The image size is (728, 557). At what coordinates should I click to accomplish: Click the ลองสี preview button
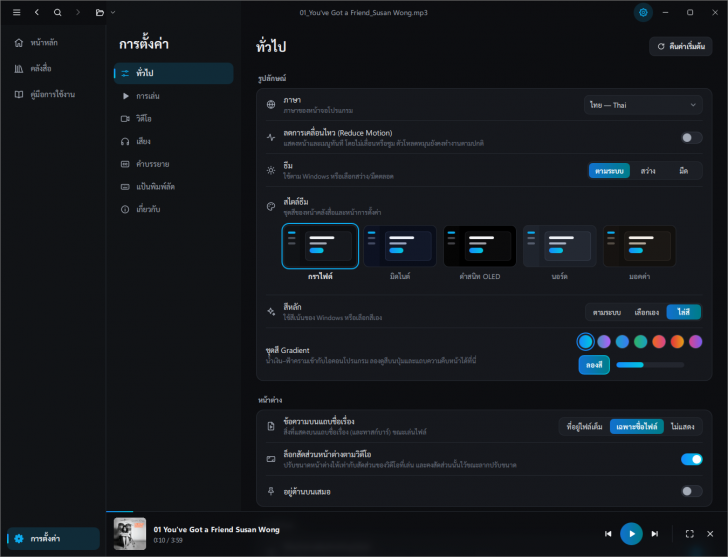(x=594, y=365)
